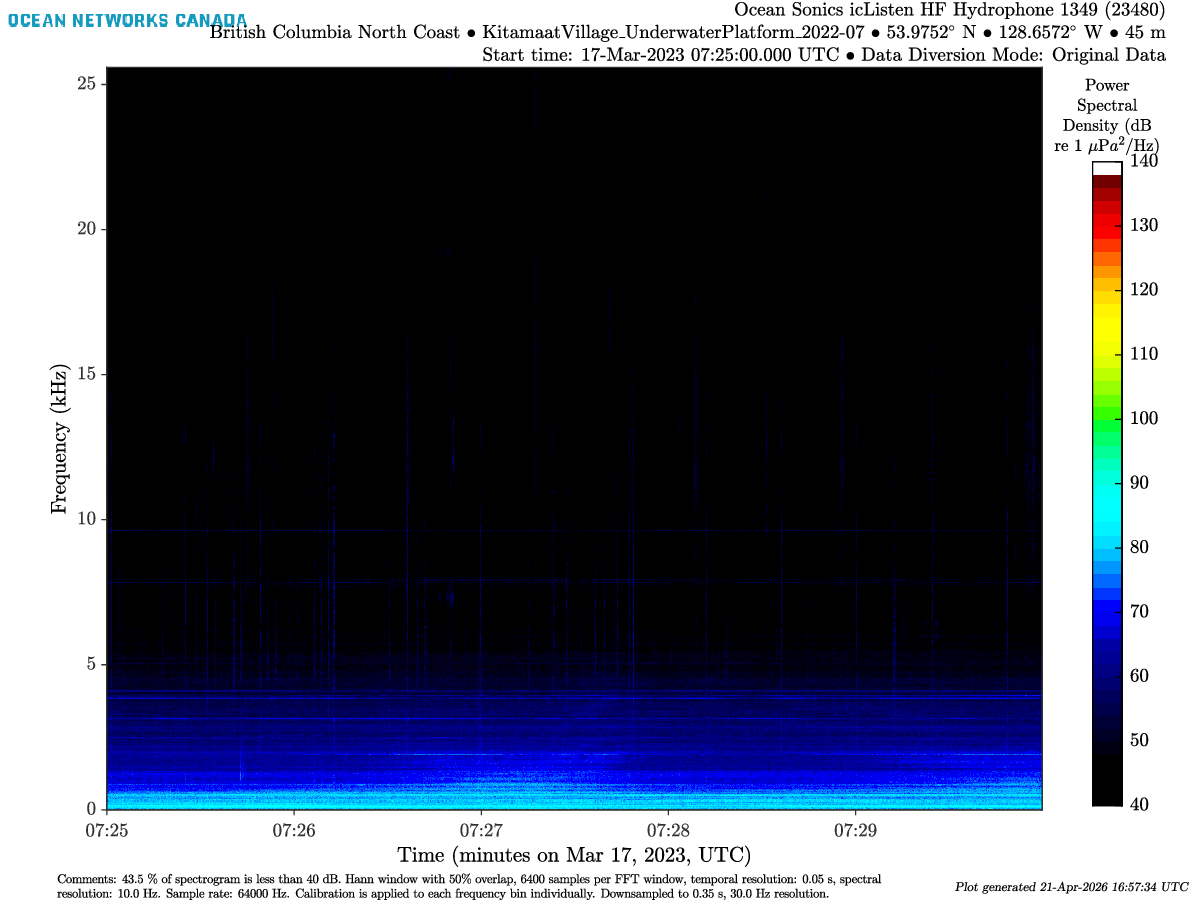Select the Start time header line
Viewport: 1200px width, 900px height.
pos(823,55)
